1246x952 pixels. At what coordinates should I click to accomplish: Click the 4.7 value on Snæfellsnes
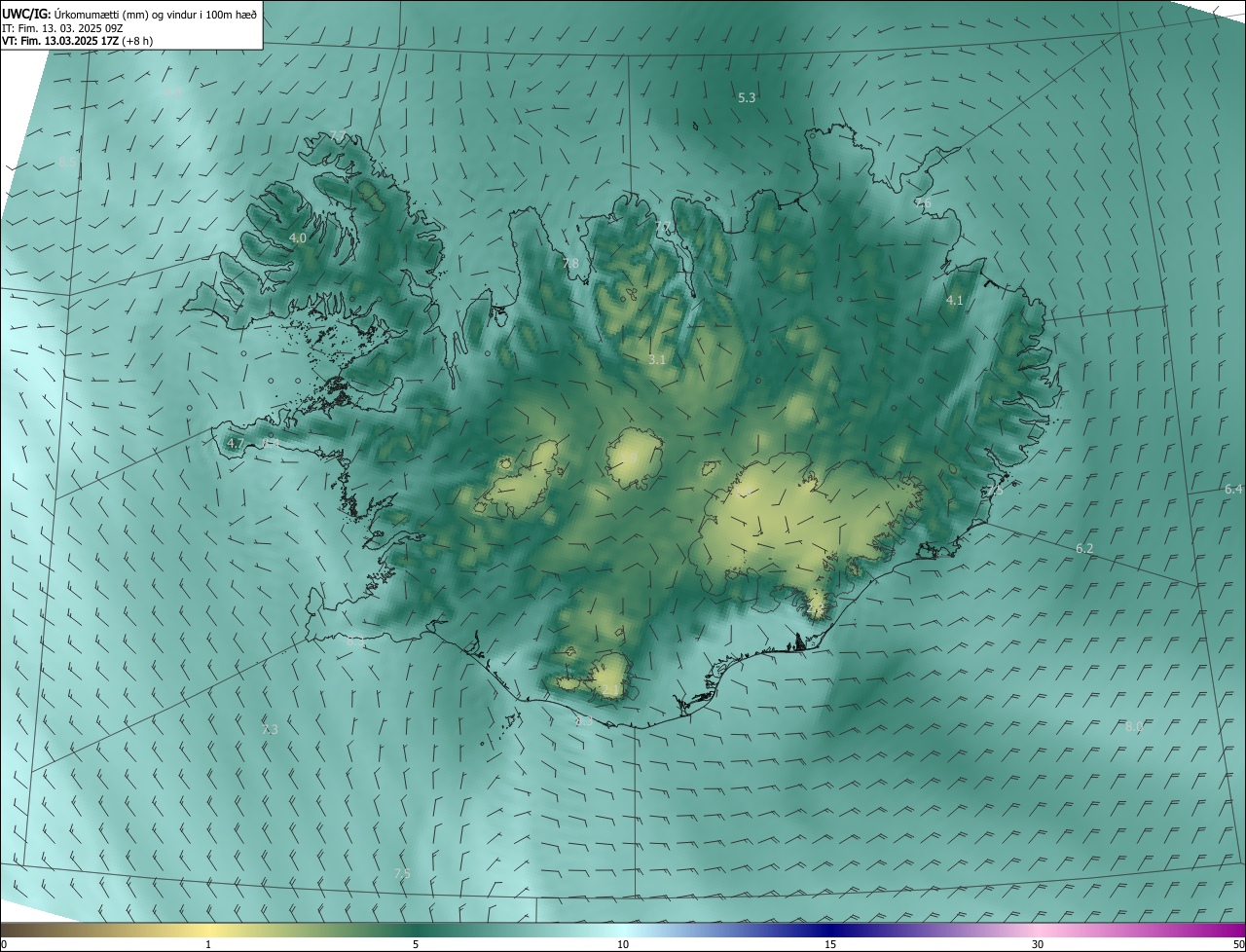235,443
